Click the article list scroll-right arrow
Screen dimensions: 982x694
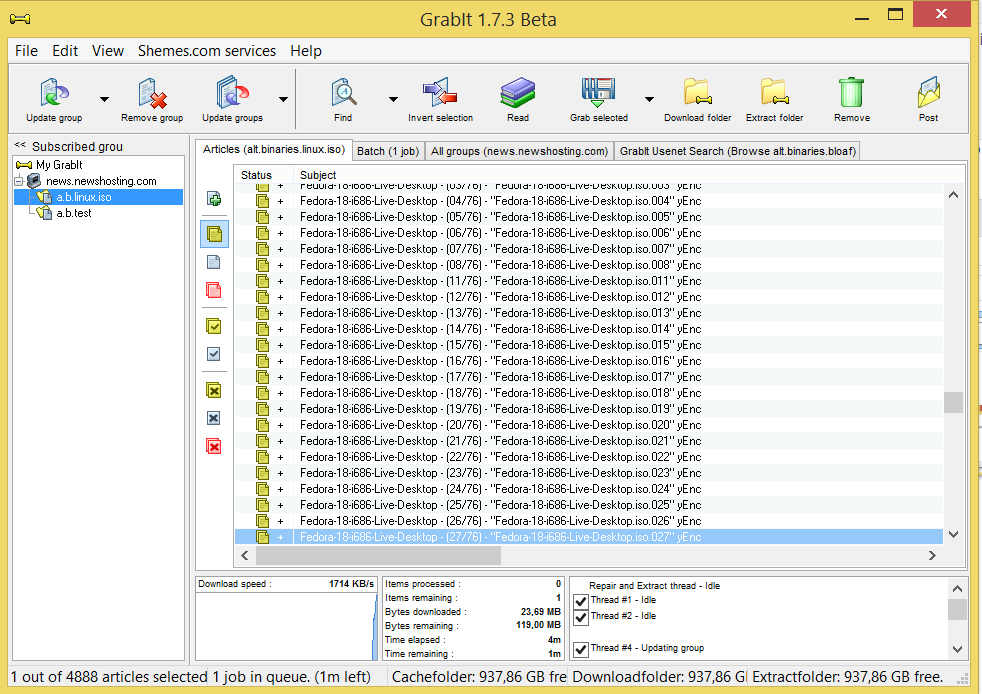coord(932,555)
